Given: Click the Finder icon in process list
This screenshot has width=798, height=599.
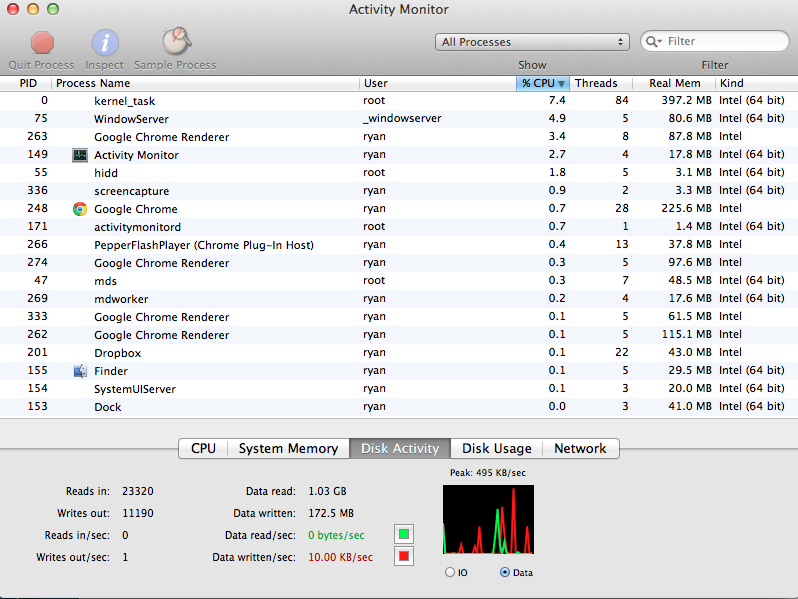Looking at the screenshot, I should coord(80,371).
